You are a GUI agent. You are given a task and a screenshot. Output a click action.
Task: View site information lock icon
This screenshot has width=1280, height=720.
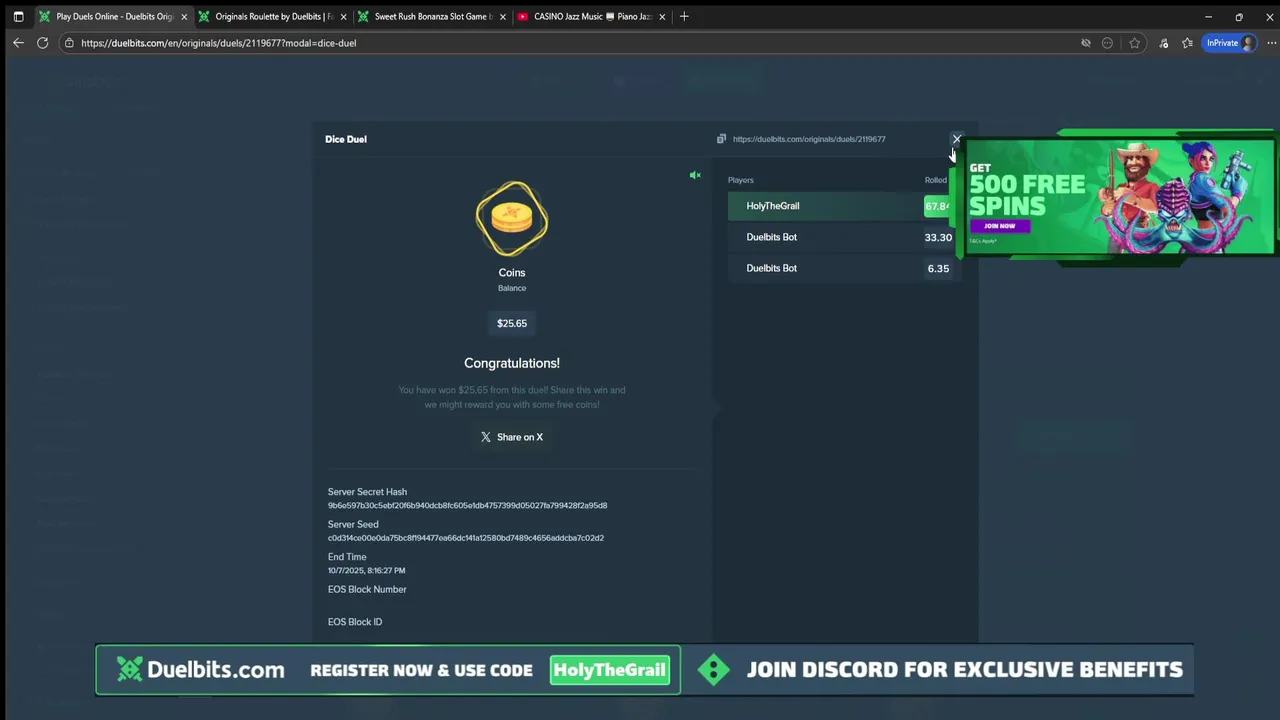(x=69, y=43)
